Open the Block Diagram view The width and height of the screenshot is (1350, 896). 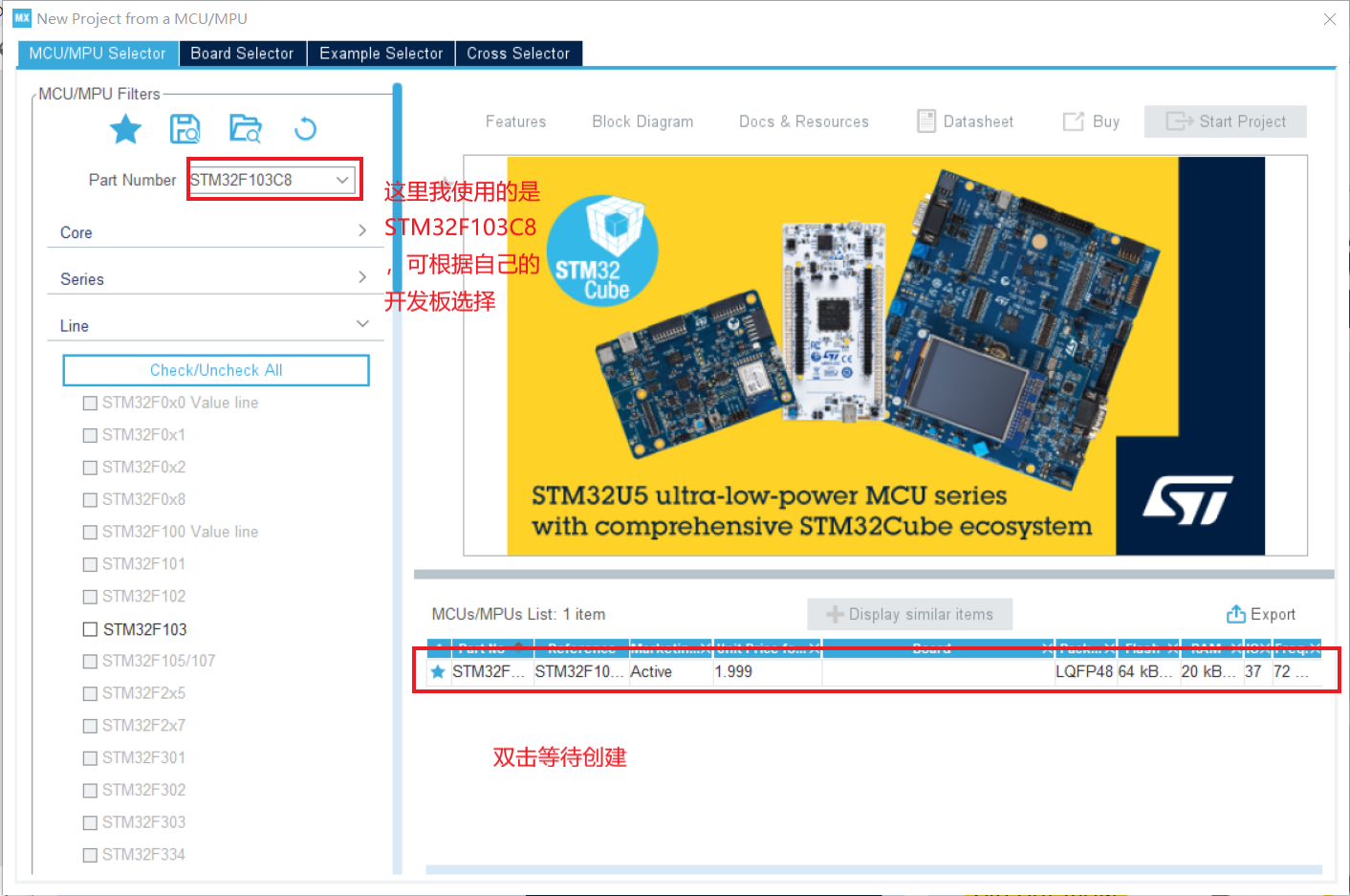coord(642,121)
